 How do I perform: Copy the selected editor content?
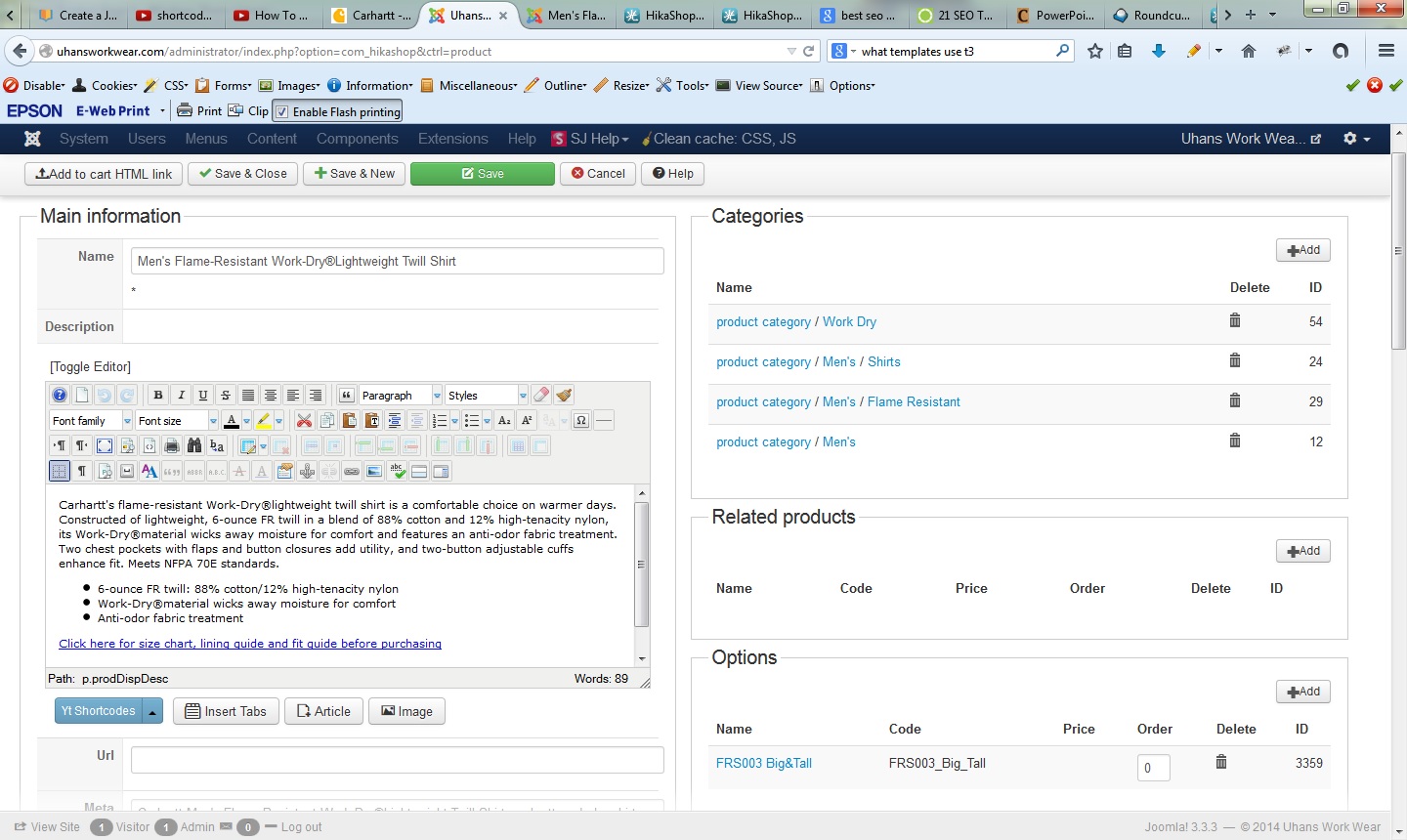tap(327, 421)
